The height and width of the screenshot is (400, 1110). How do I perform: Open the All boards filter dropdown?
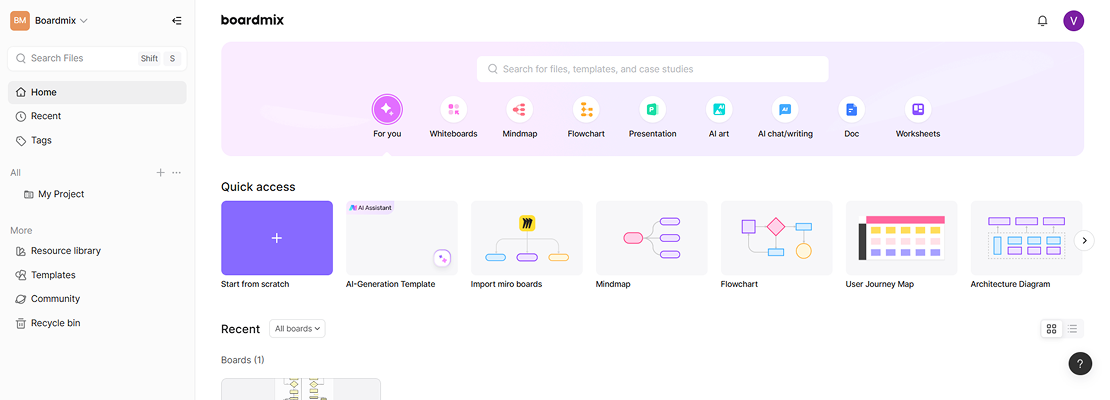pos(297,329)
